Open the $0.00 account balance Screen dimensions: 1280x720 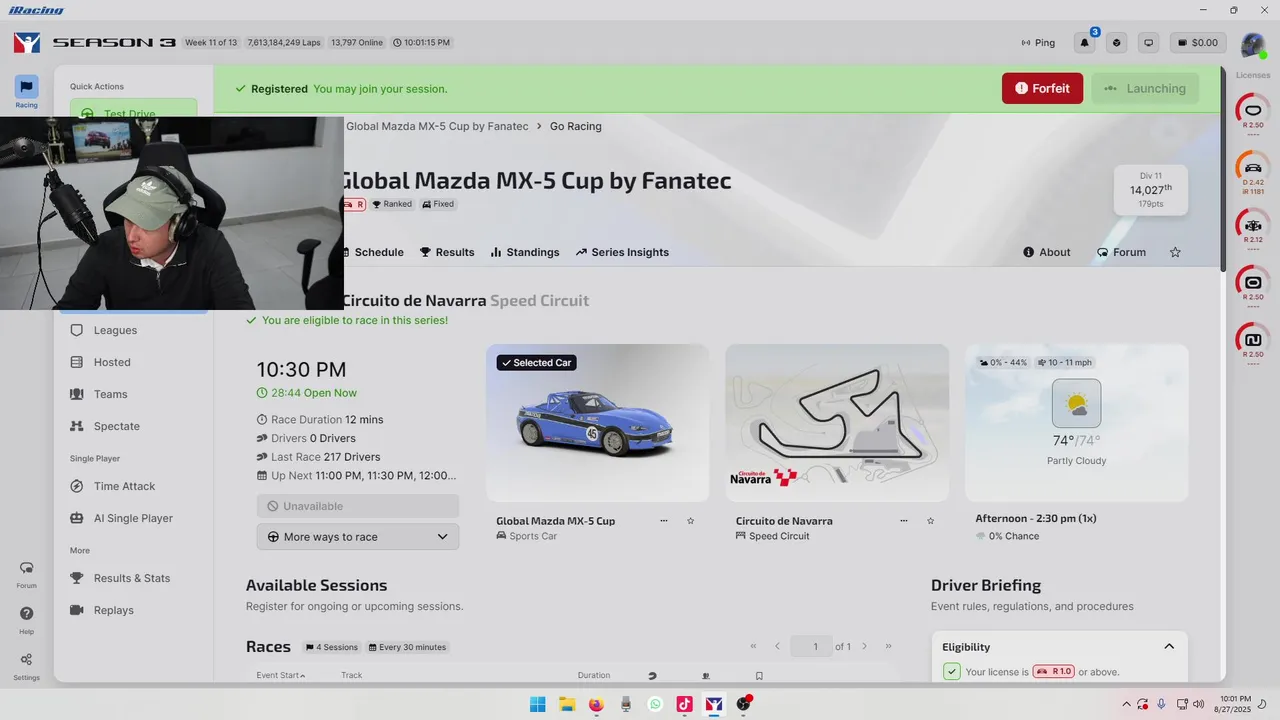(x=1198, y=43)
